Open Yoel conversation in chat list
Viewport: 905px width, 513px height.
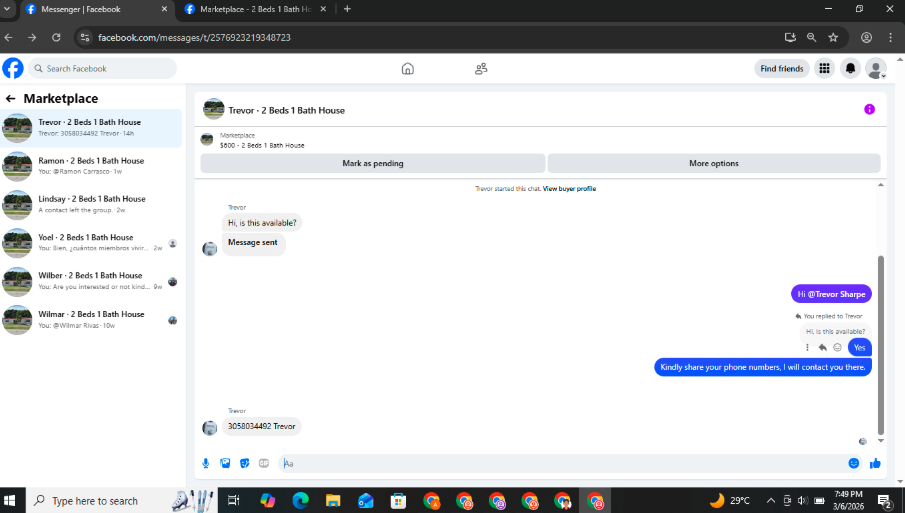pos(91,243)
